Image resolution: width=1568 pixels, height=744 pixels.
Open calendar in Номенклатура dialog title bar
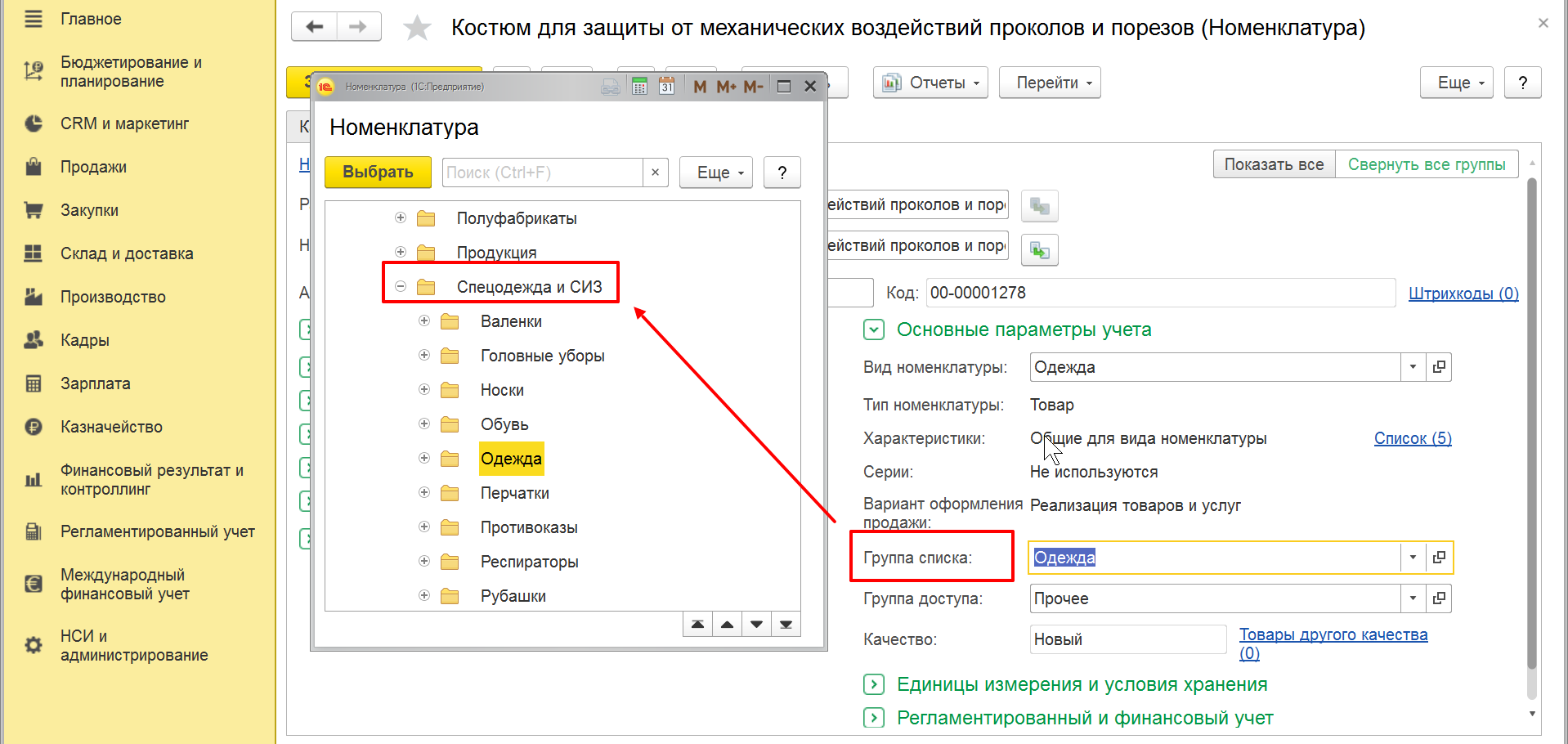tap(667, 86)
